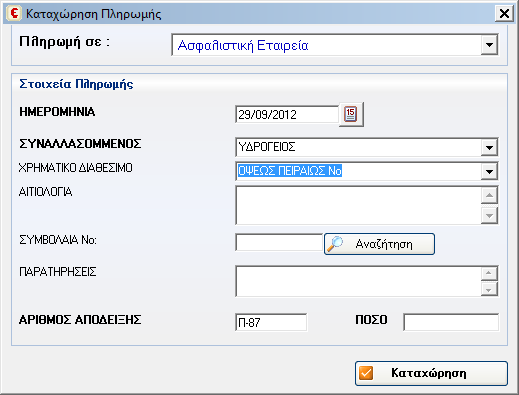Close the Καταχώρηση Πληρωμής window
The height and width of the screenshot is (395, 519).
click(x=504, y=14)
